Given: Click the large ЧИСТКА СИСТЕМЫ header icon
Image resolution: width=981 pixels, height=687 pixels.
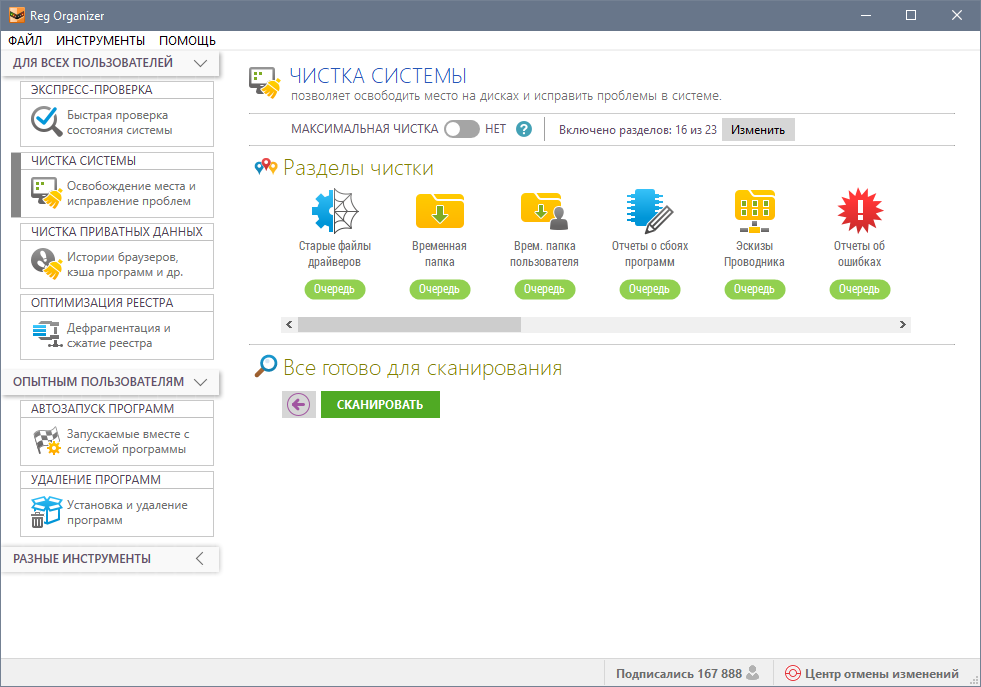Looking at the screenshot, I should coord(265,83).
